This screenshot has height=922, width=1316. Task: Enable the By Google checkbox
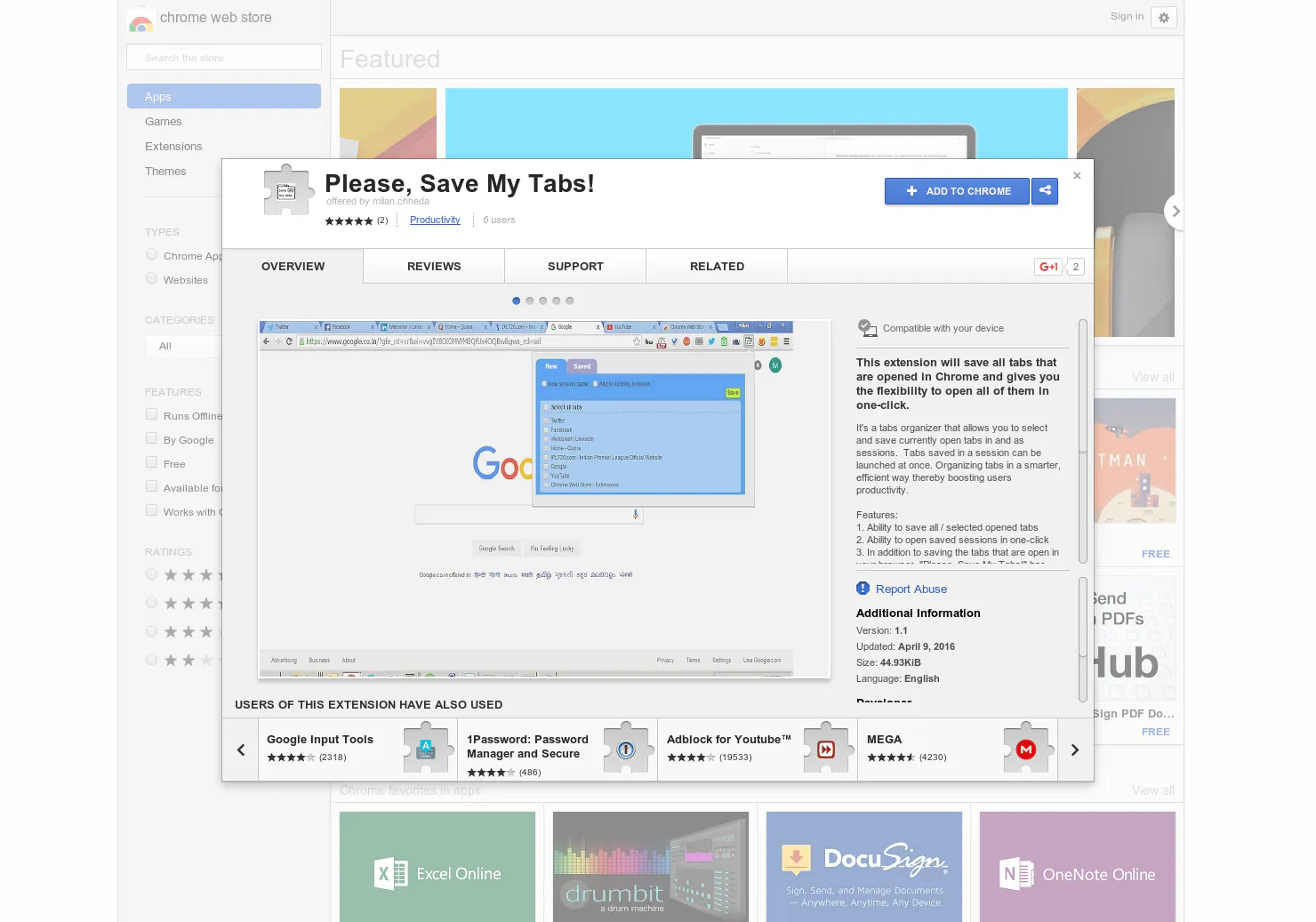(151, 438)
